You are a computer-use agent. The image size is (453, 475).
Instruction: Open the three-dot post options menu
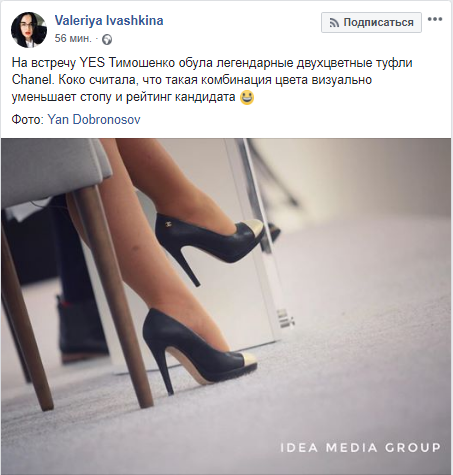click(435, 19)
